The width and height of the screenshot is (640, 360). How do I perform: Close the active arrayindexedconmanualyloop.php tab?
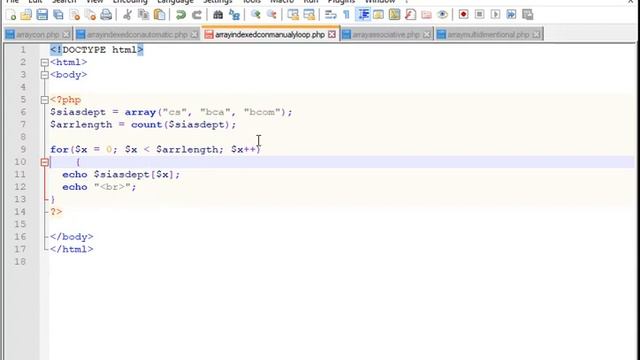(332, 35)
